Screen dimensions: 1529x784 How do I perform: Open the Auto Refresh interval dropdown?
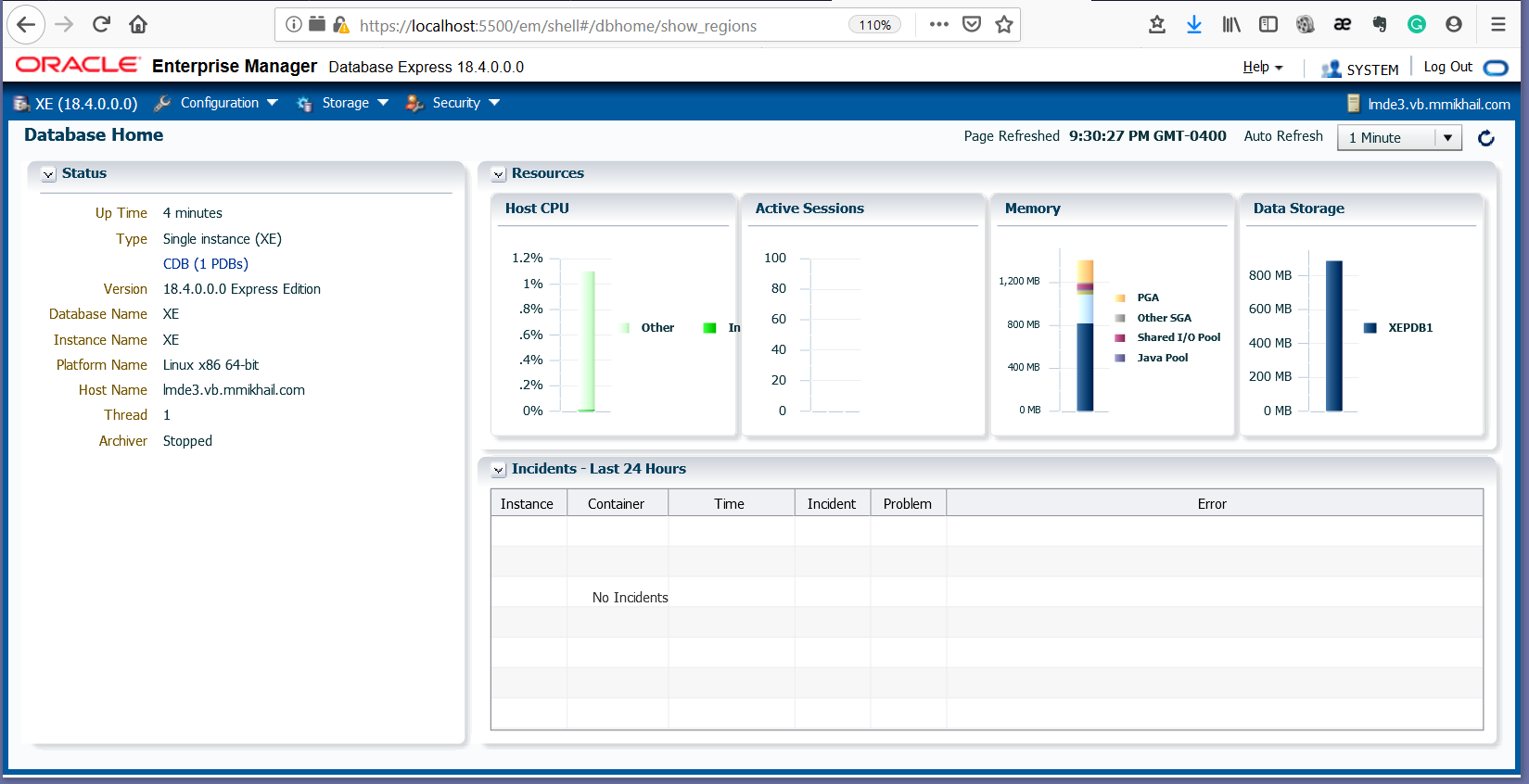click(x=1399, y=138)
